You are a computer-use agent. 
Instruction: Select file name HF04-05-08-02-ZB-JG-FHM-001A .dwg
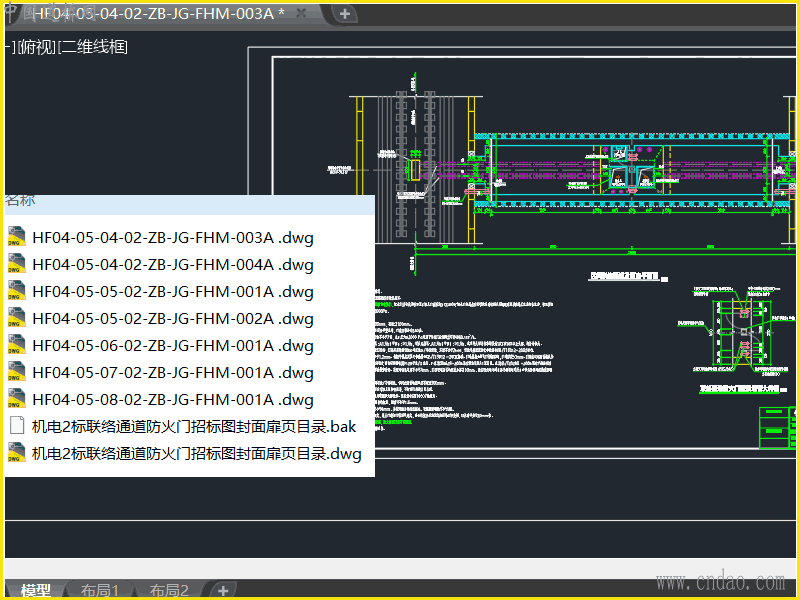tap(172, 400)
